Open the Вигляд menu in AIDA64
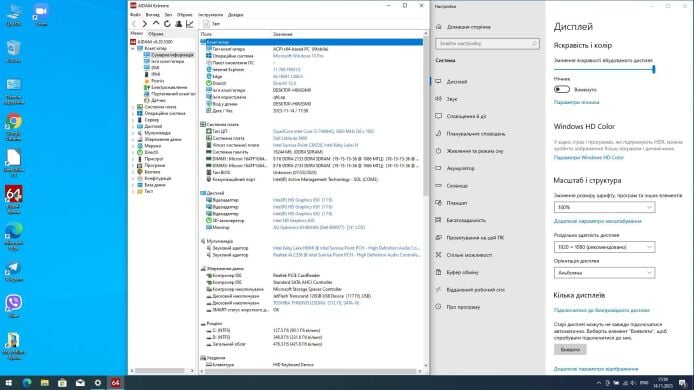694x390 pixels. pyautogui.click(x=152, y=15)
